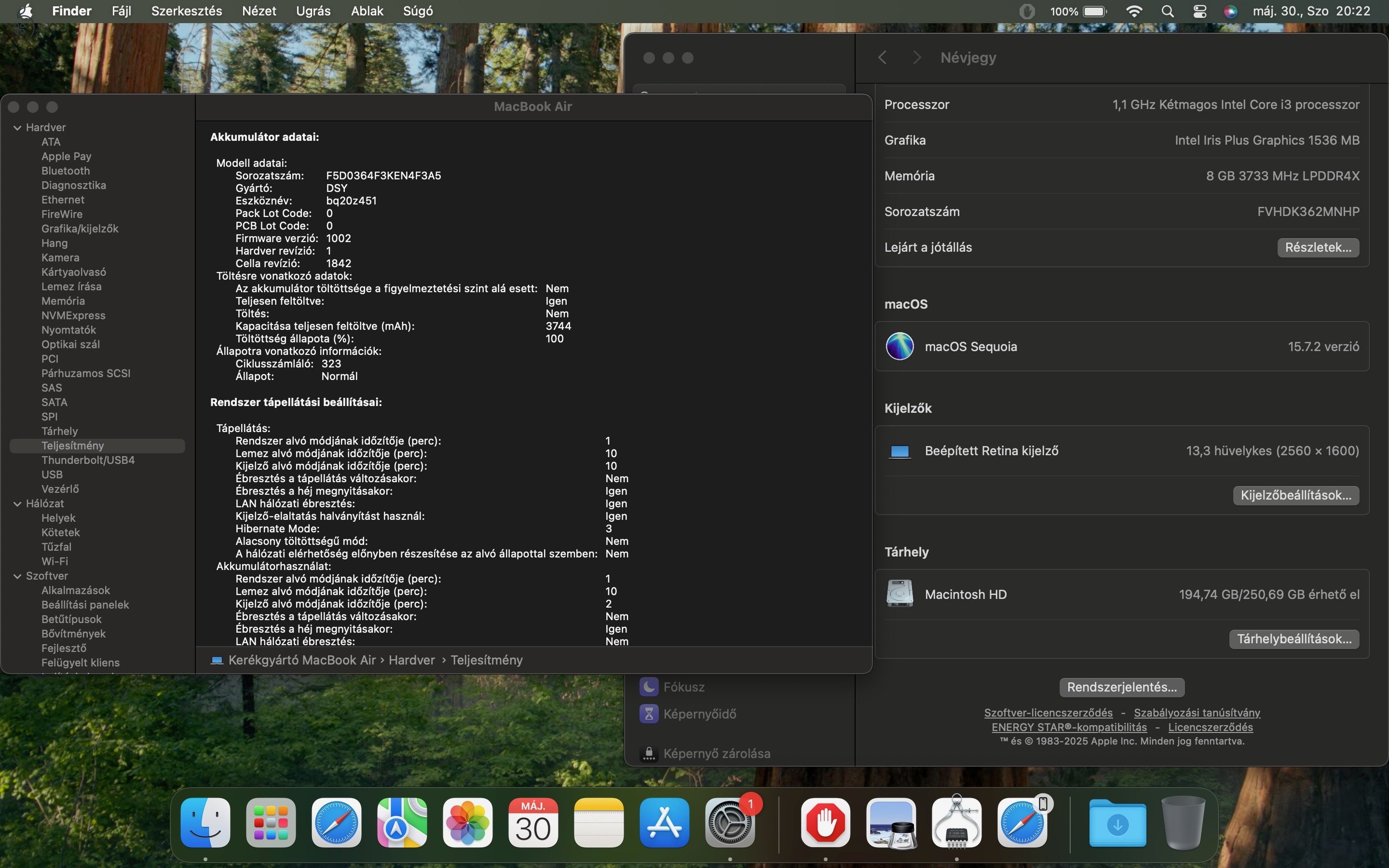Image resolution: width=1389 pixels, height=868 pixels.
Task: Select Alkalmazások under Szoftver
Action: (x=76, y=590)
